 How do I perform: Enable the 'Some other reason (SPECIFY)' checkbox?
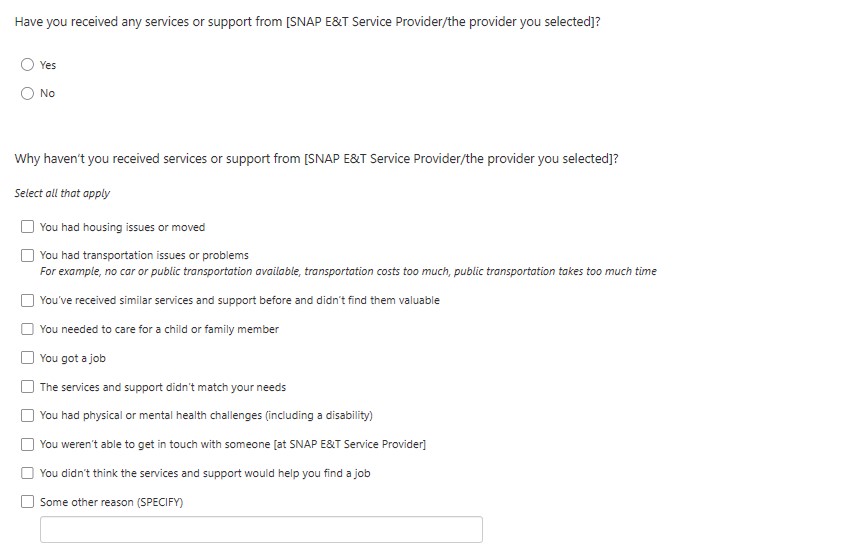[x=28, y=502]
